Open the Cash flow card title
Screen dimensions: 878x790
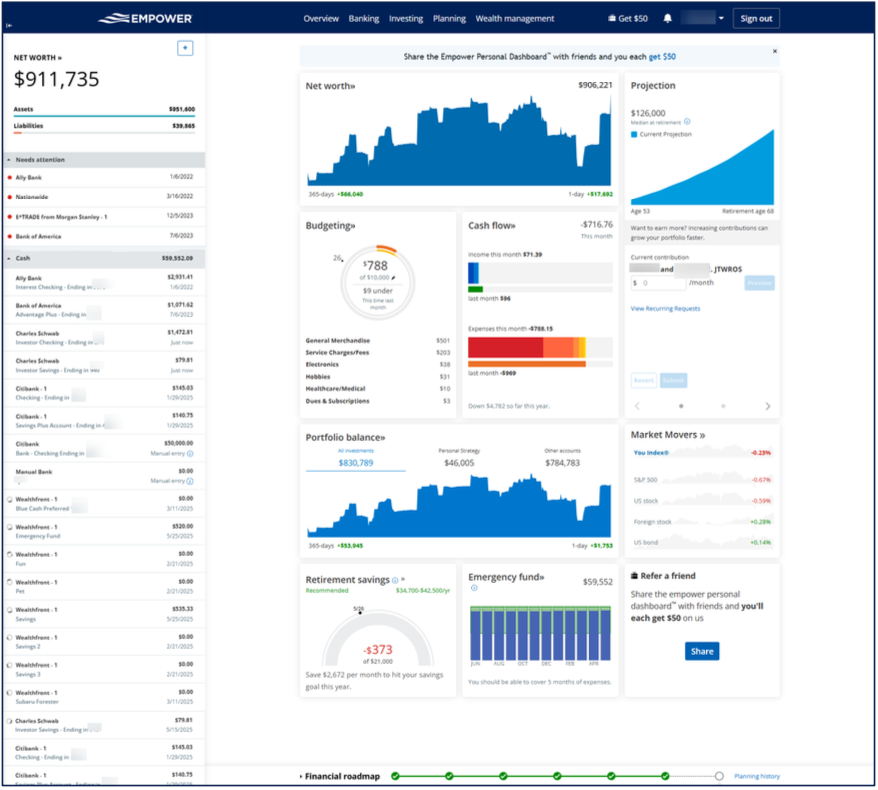[x=492, y=226]
